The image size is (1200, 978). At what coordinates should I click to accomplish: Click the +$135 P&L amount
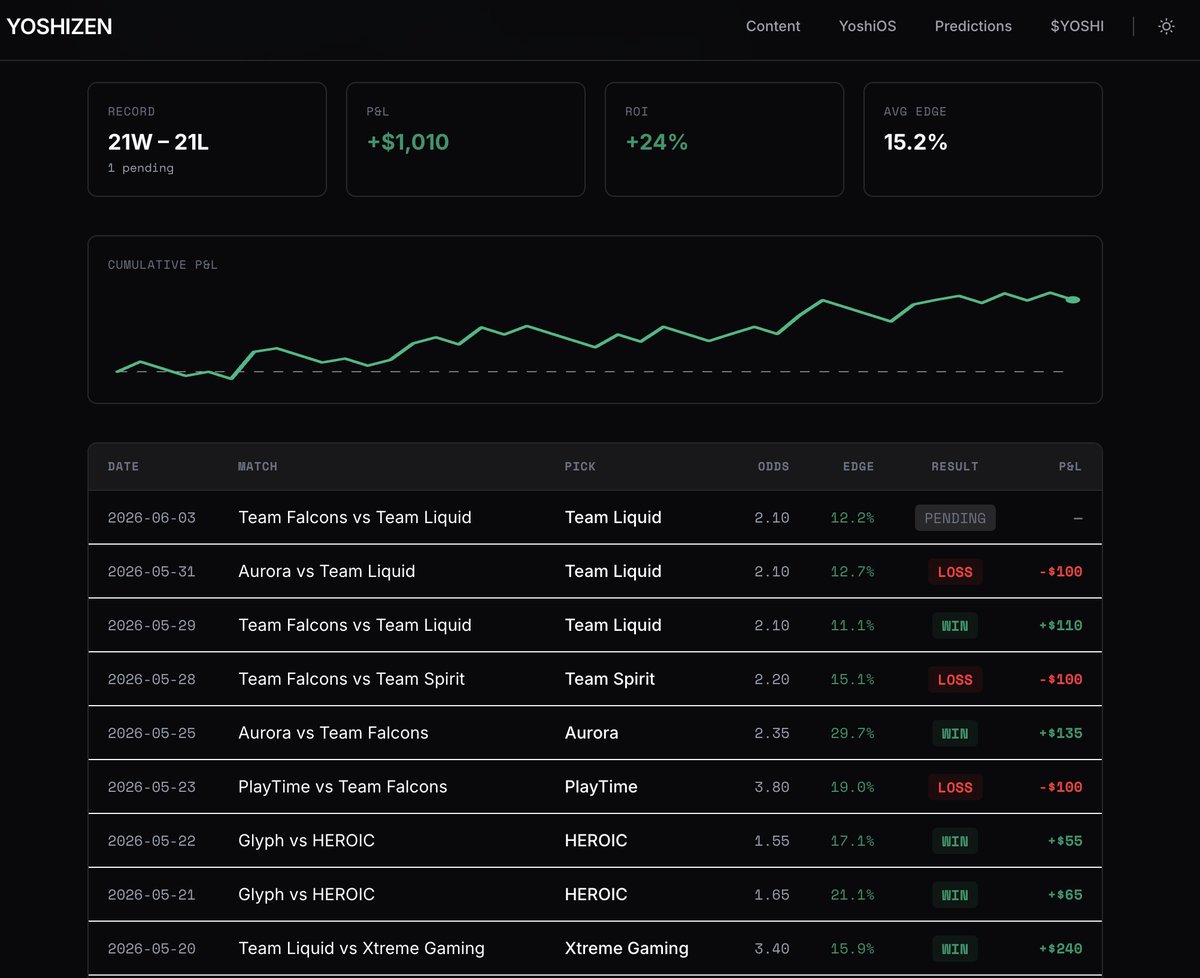(1060, 734)
